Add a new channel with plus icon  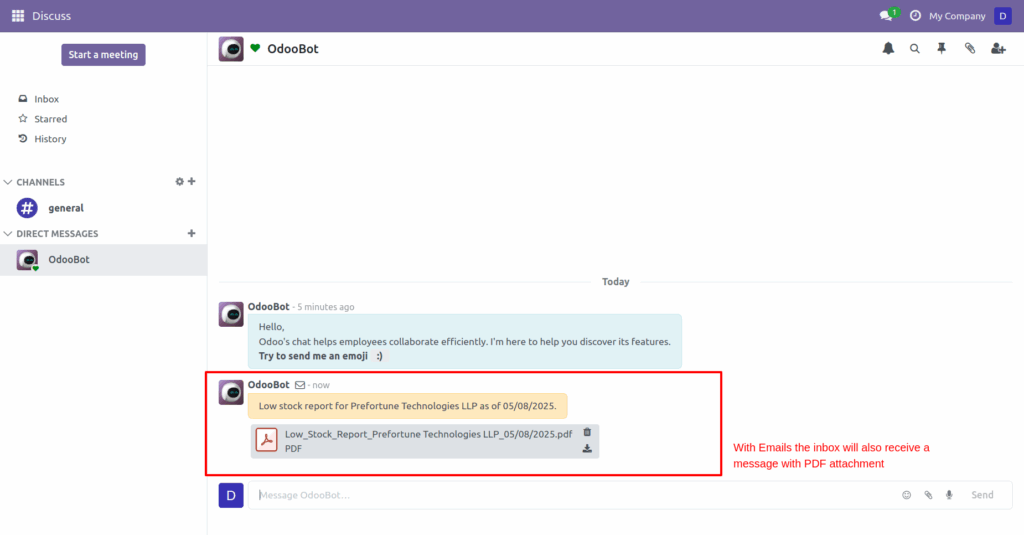tap(191, 182)
